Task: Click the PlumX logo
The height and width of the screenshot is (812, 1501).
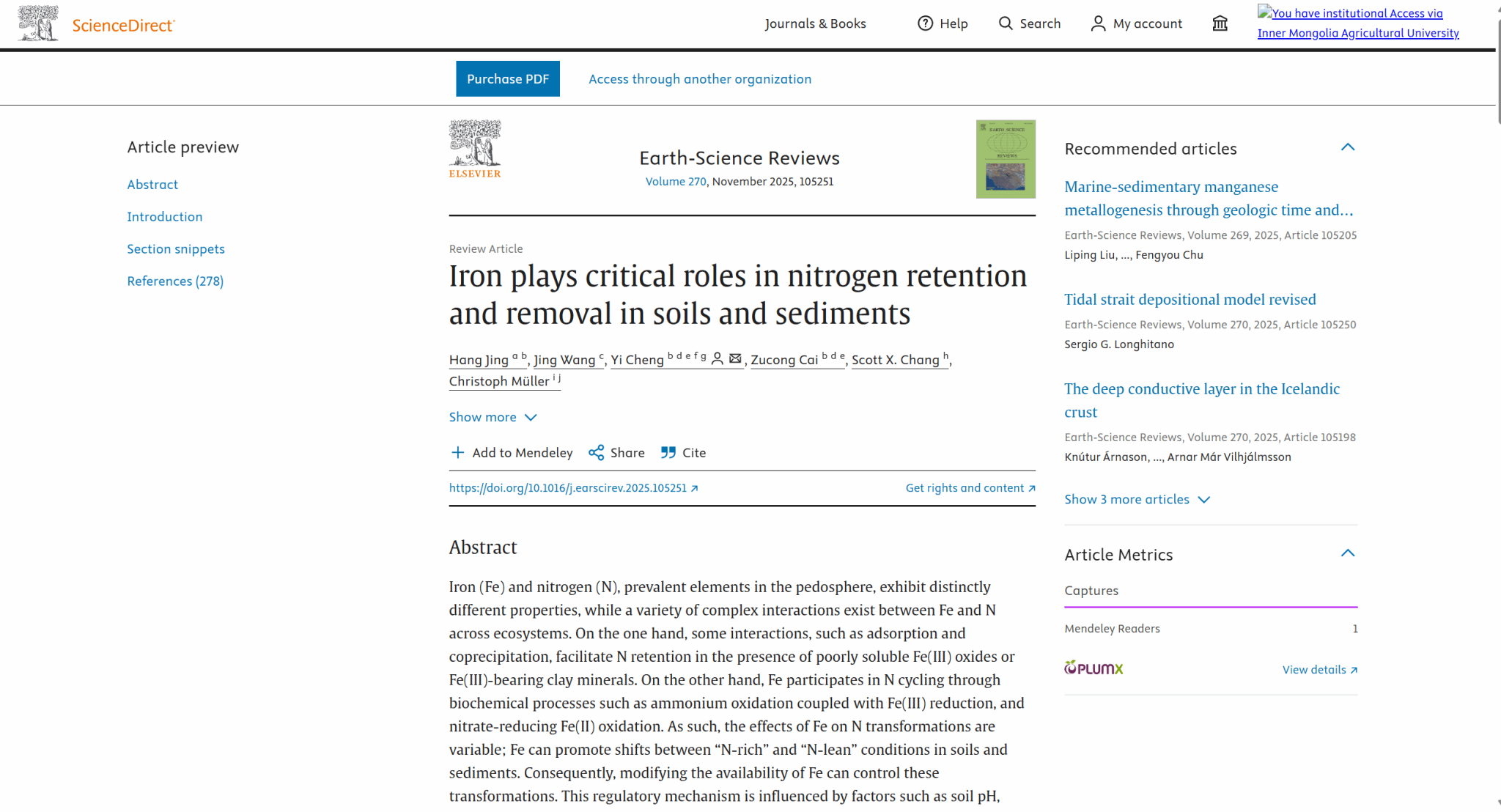Action: tap(1094, 668)
